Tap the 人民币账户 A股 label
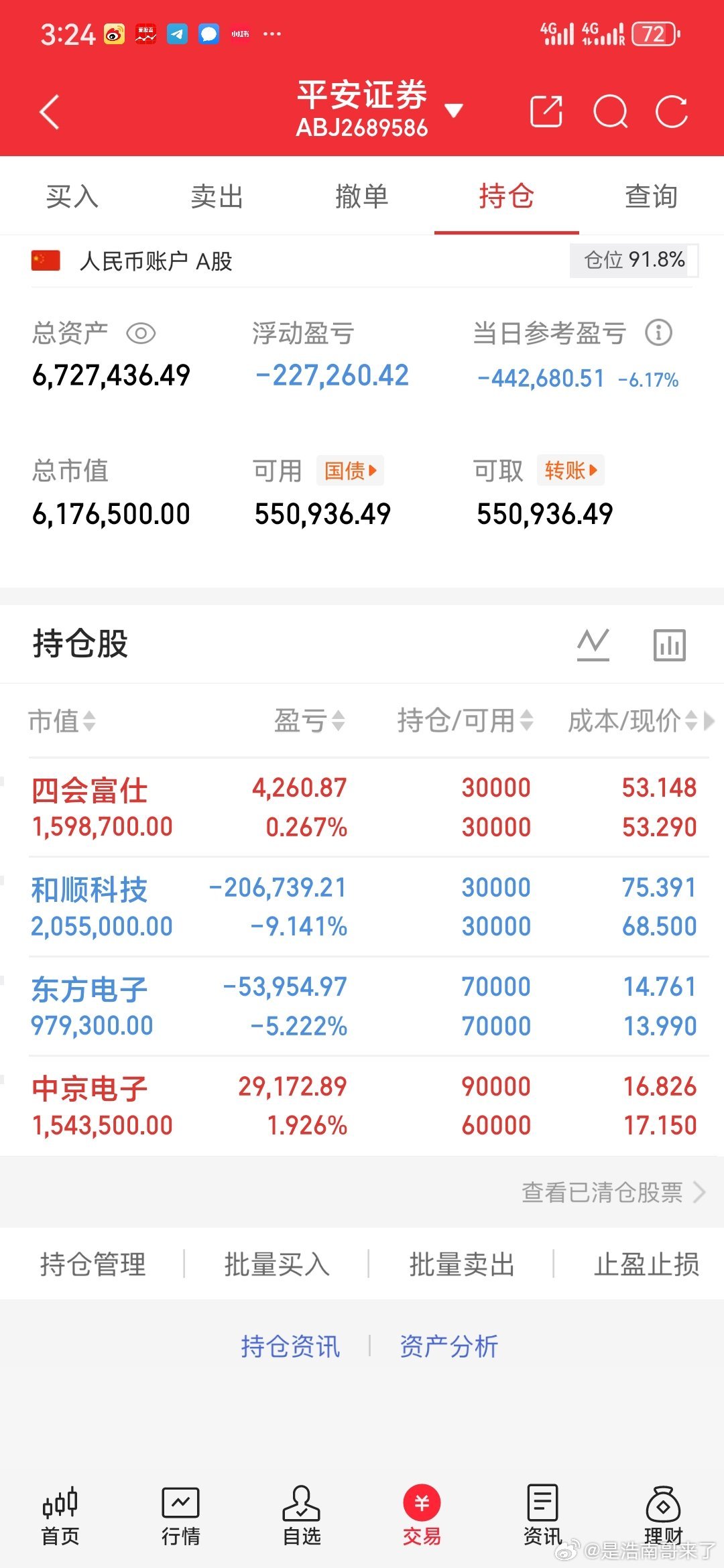 [156, 261]
